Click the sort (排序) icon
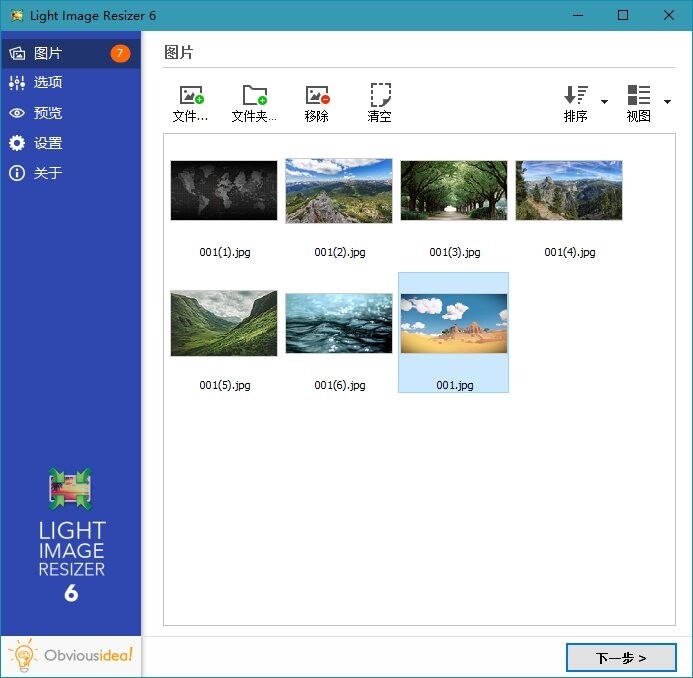The height and width of the screenshot is (678, 693). 576,96
